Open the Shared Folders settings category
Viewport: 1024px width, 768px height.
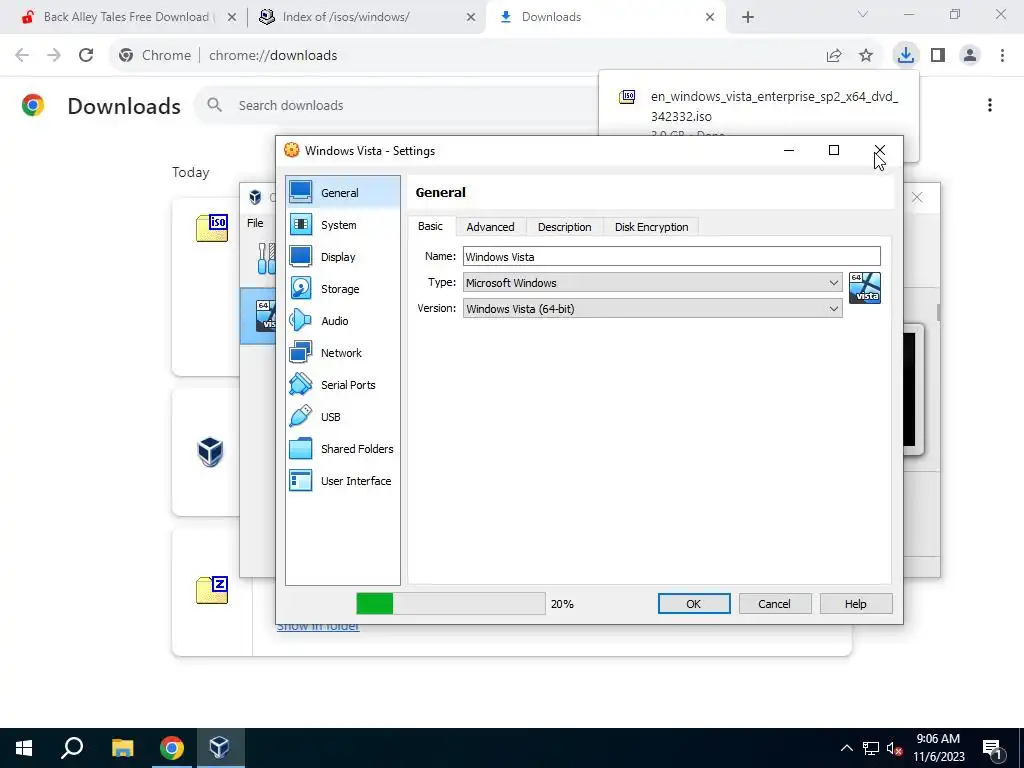(343, 449)
